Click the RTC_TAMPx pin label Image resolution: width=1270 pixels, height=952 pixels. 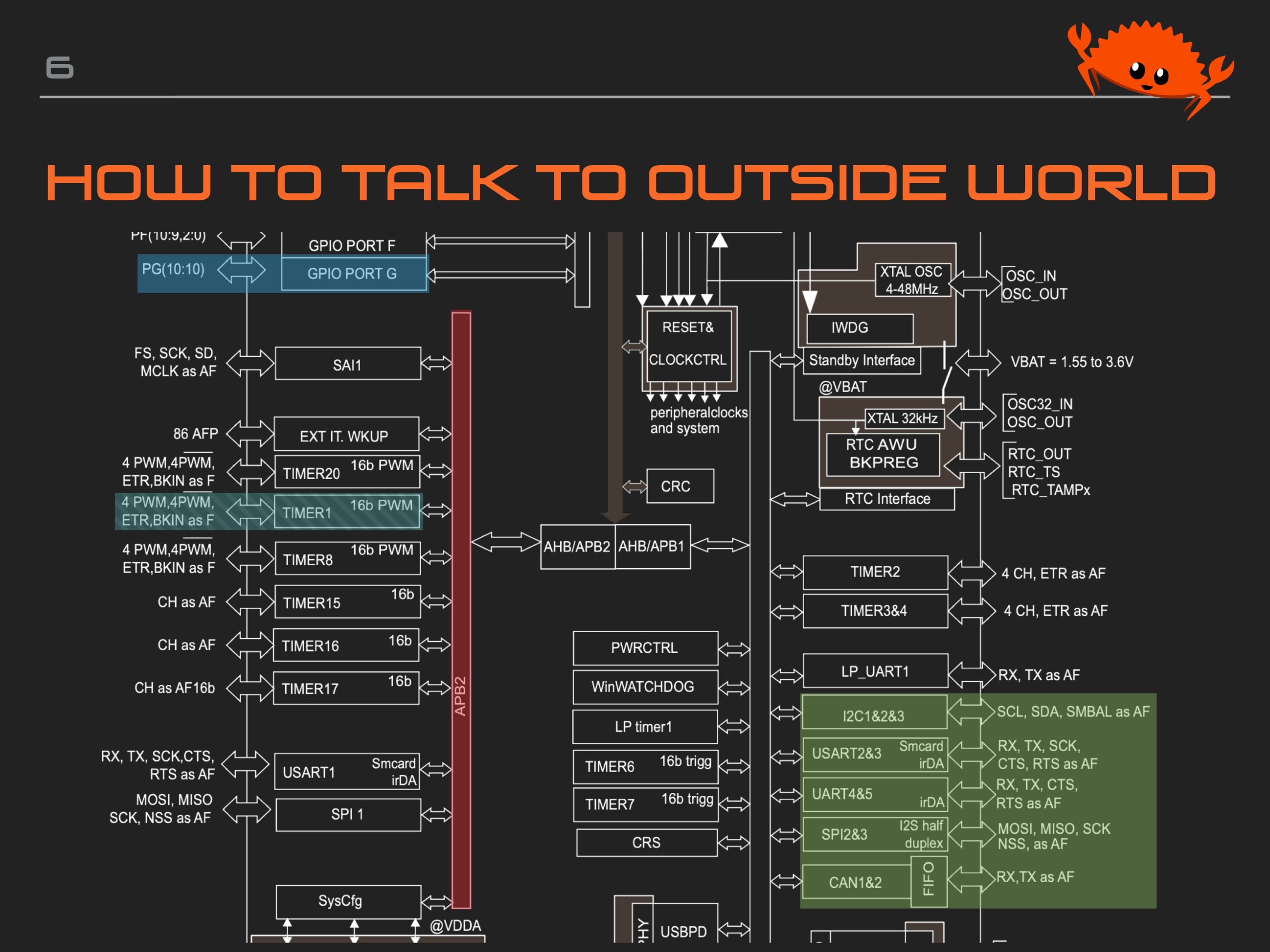1051,490
